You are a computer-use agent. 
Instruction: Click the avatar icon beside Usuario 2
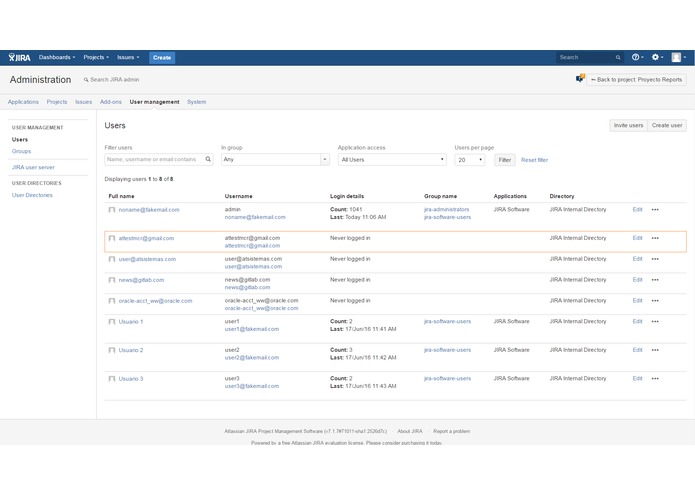(112, 350)
